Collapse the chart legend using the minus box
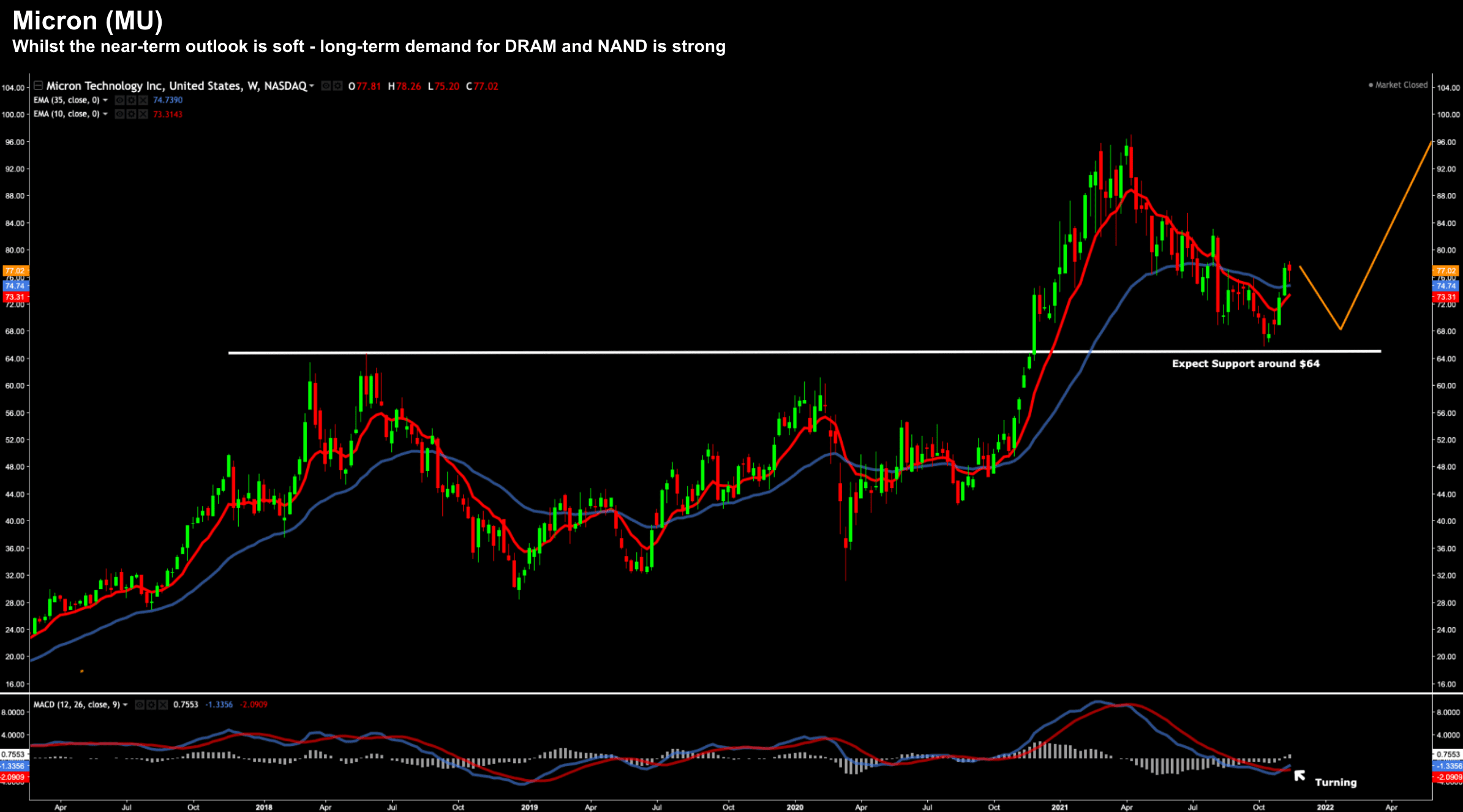 [38, 86]
